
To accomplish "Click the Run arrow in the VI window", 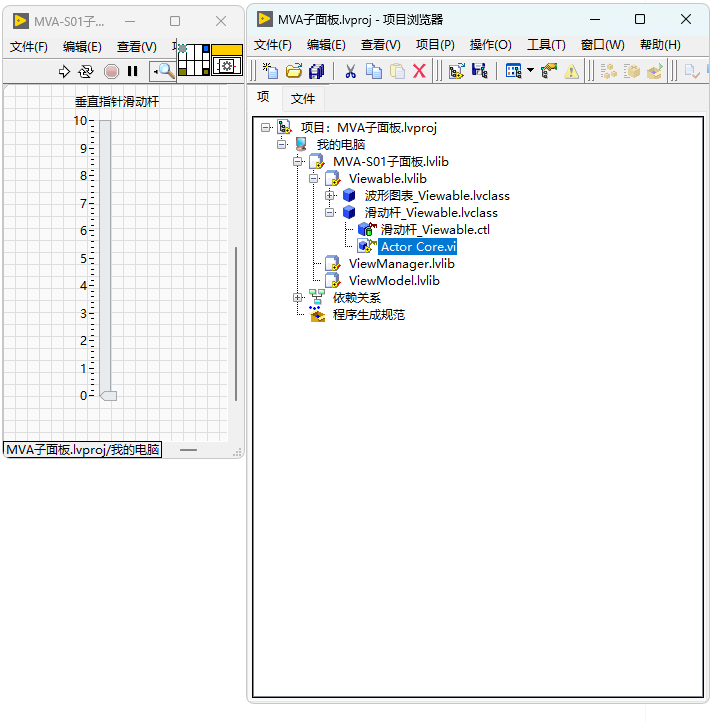I will click(64, 71).
